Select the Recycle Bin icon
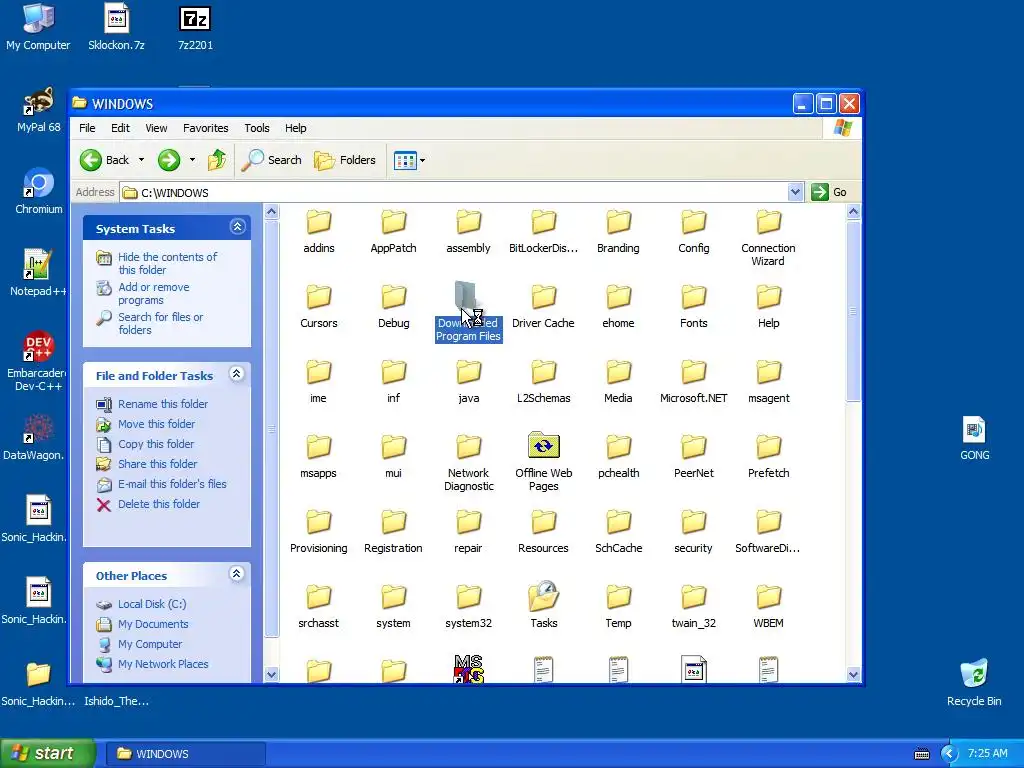This screenshot has width=1024, height=768. pyautogui.click(x=974, y=682)
